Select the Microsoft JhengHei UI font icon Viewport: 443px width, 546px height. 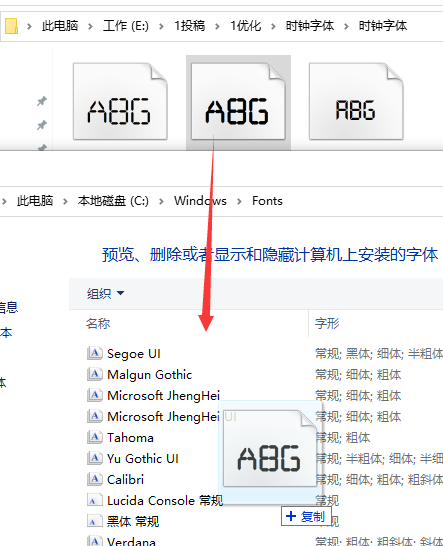click(95, 416)
